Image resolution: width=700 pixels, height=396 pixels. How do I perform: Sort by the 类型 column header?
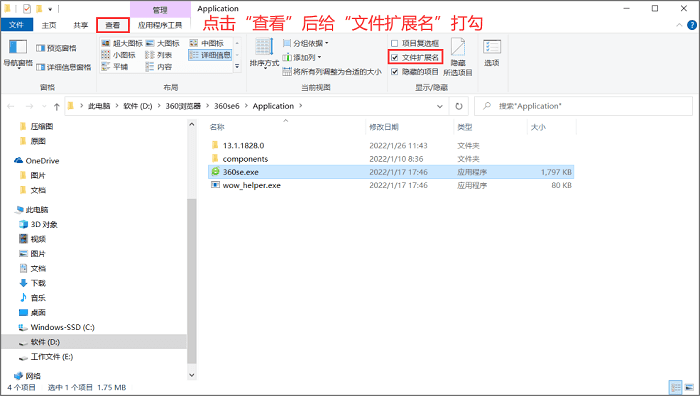coord(491,127)
